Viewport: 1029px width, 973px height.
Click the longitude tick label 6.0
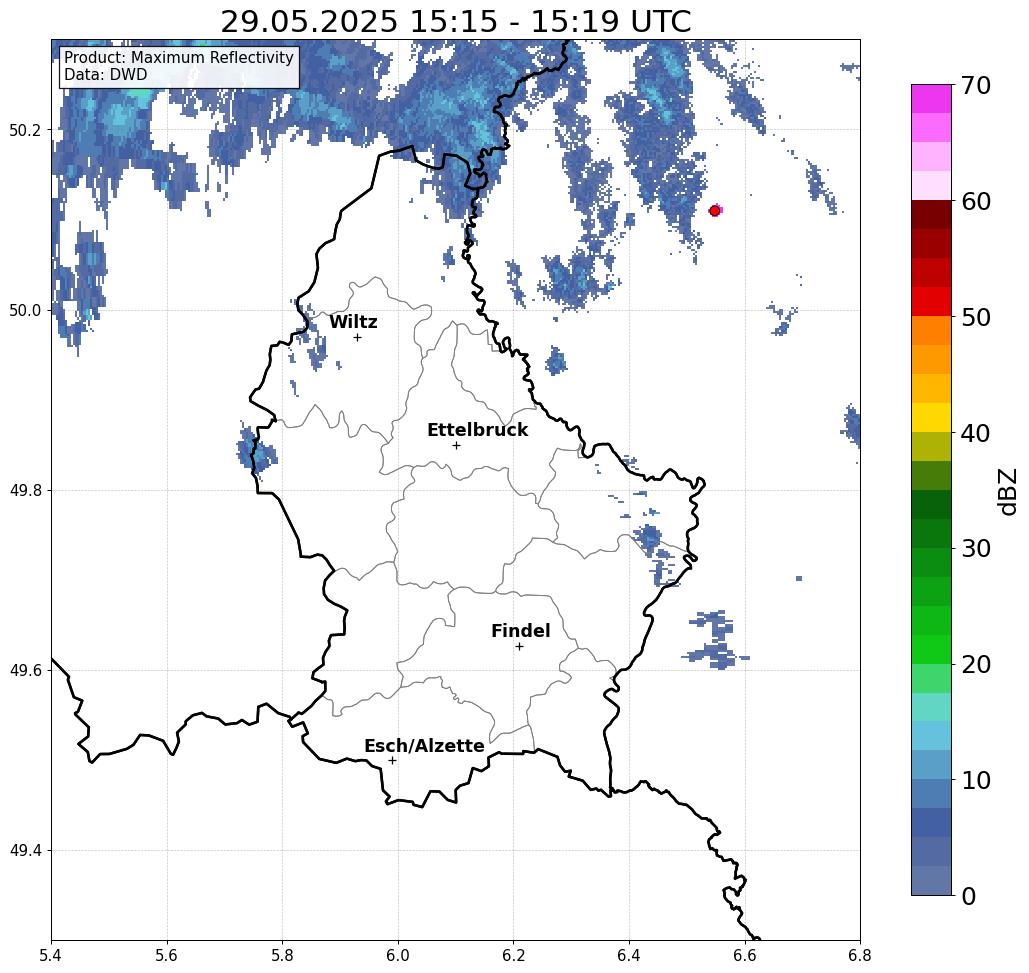tap(398, 955)
